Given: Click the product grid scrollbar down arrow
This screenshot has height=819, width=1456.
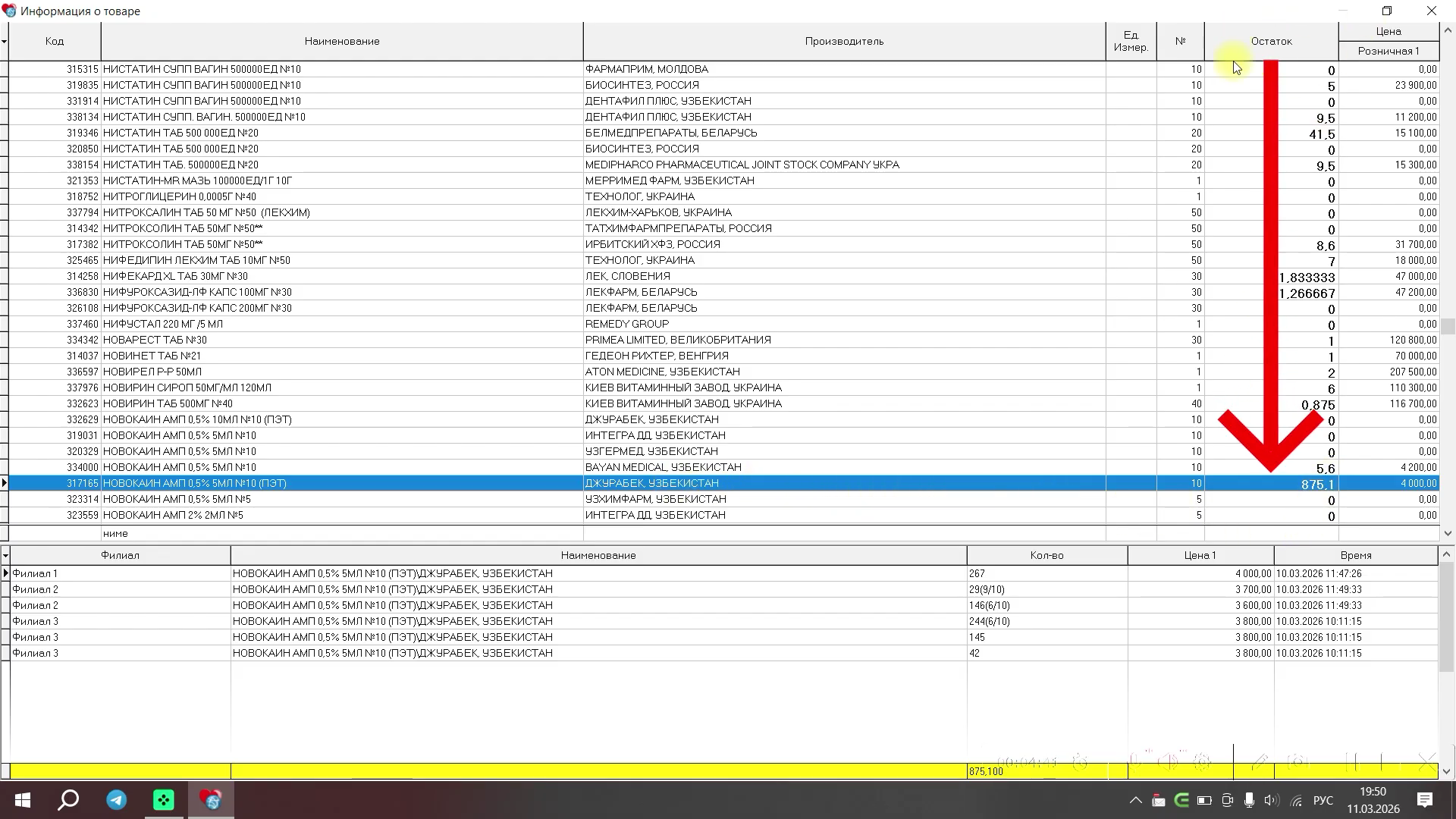Looking at the screenshot, I should click(1448, 533).
